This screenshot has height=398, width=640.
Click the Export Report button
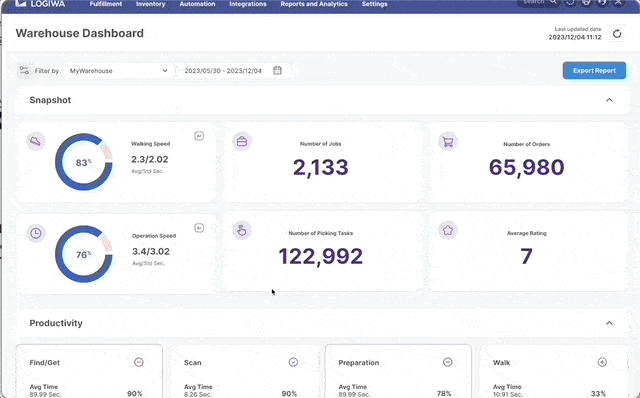point(594,71)
